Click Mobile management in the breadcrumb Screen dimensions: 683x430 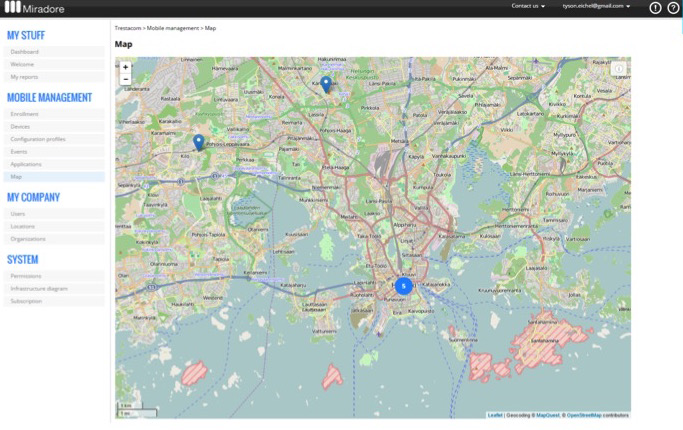coord(172,28)
